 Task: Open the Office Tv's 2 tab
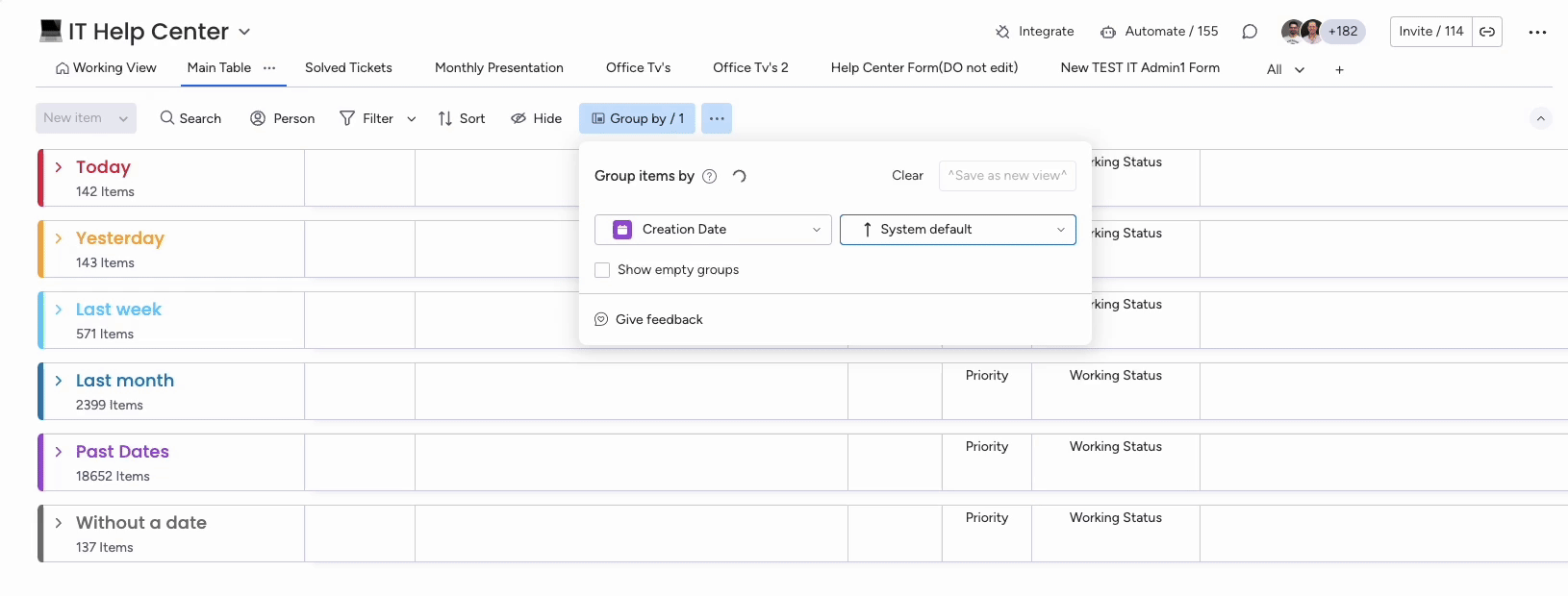[x=750, y=68]
